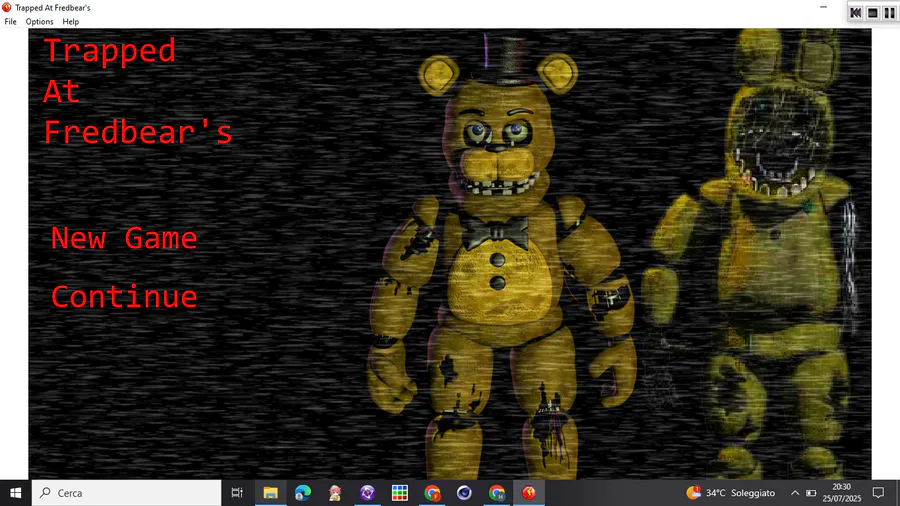
Task: Open the purple round app in taskbar
Action: click(367, 493)
